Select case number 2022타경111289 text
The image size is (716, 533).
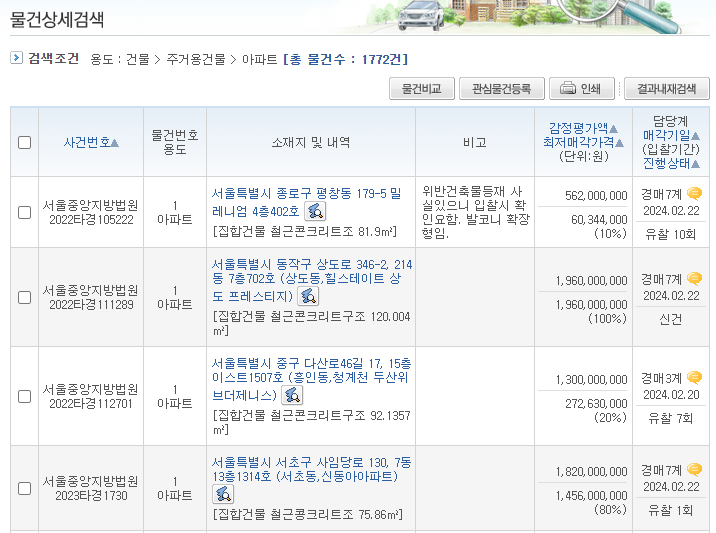point(91,305)
